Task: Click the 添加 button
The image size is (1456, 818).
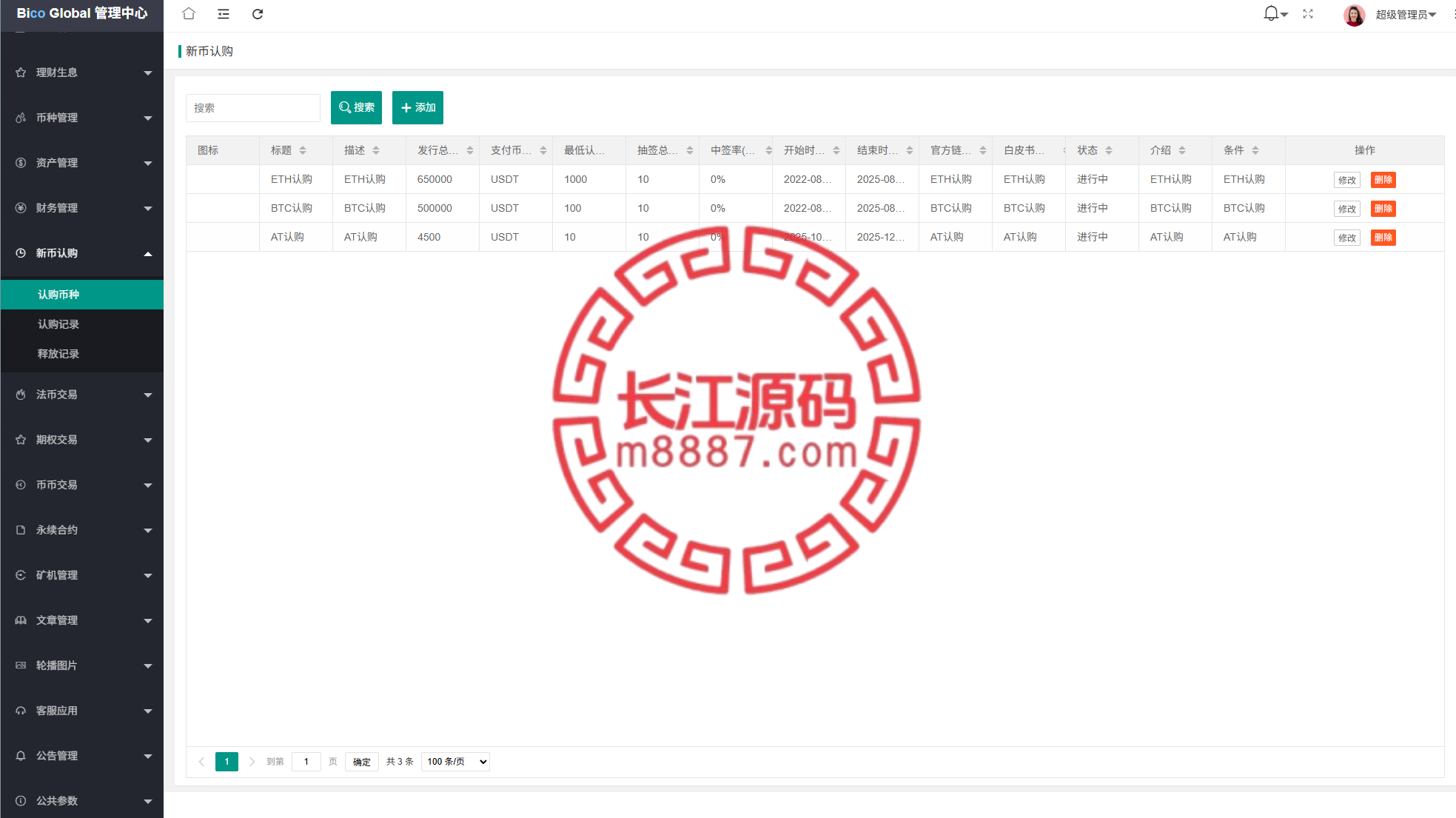Action: click(417, 107)
